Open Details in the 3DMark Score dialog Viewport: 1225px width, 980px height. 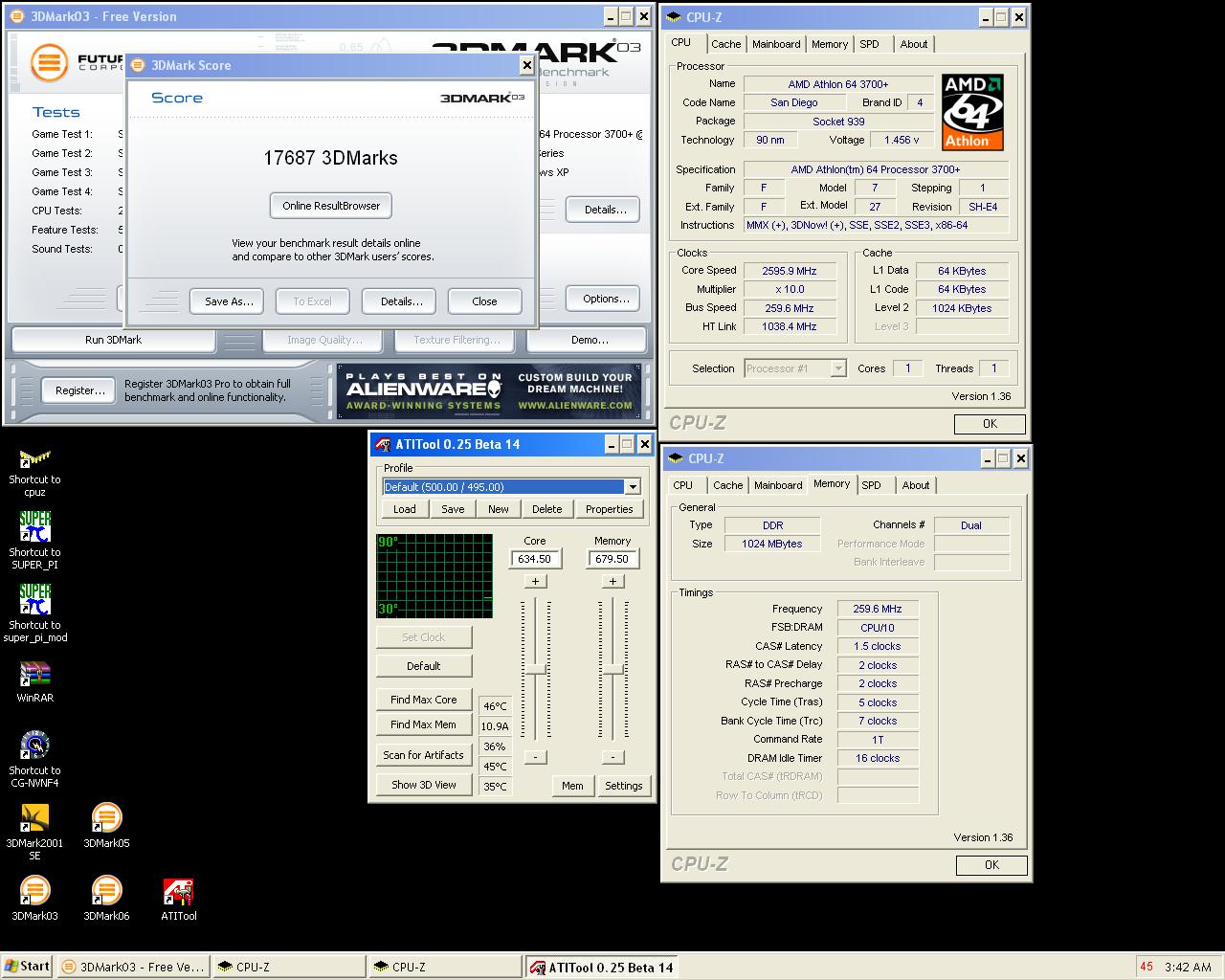point(401,301)
